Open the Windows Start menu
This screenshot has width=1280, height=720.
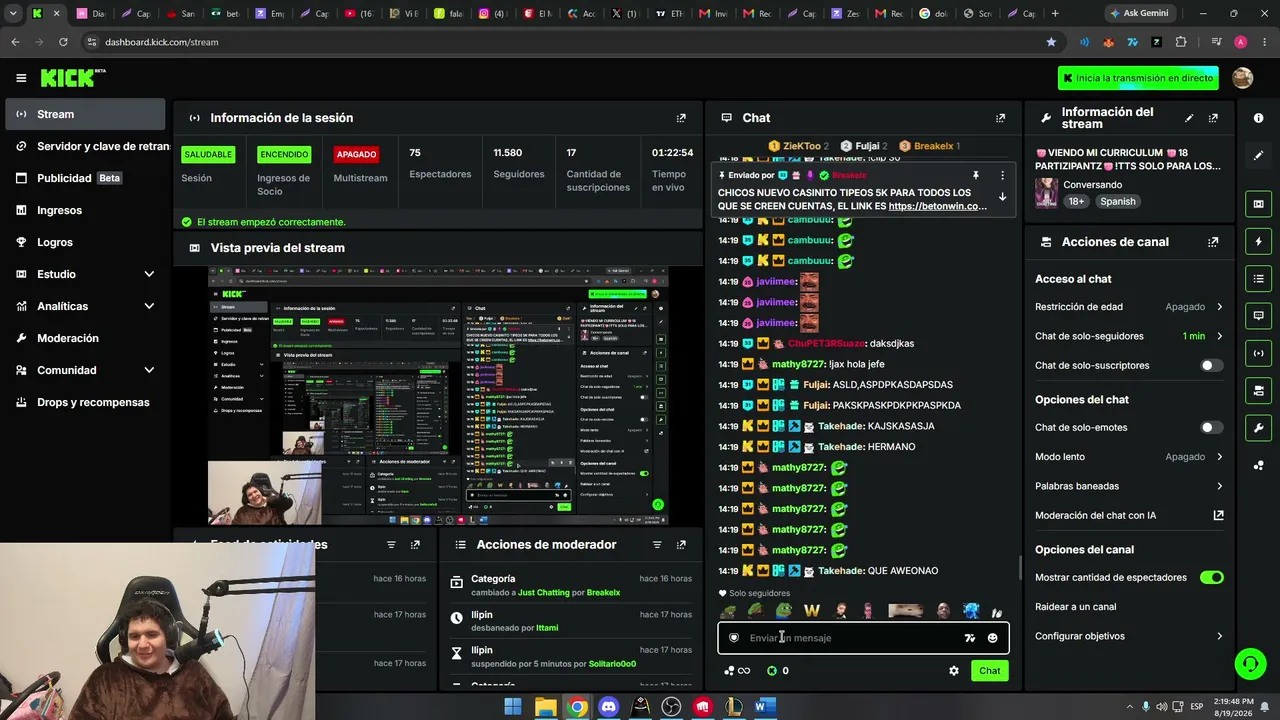pos(513,707)
